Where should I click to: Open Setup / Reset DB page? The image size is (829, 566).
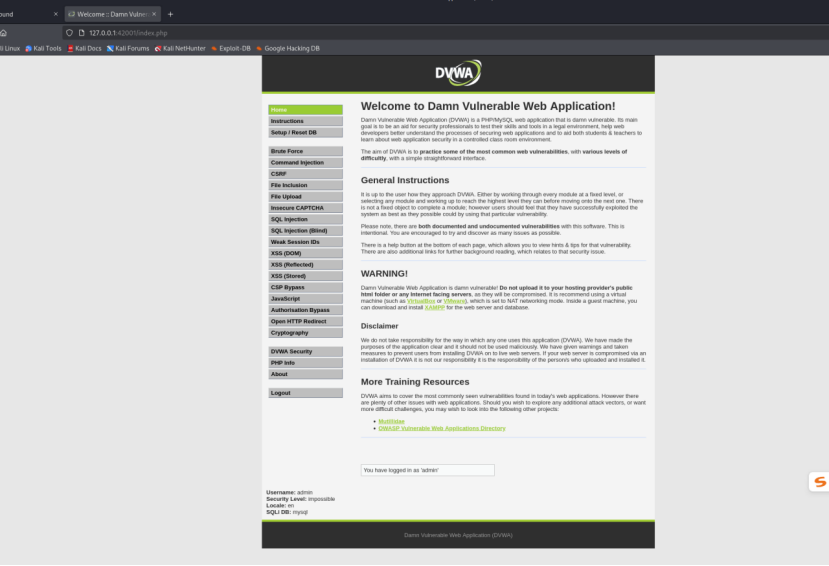coord(306,133)
